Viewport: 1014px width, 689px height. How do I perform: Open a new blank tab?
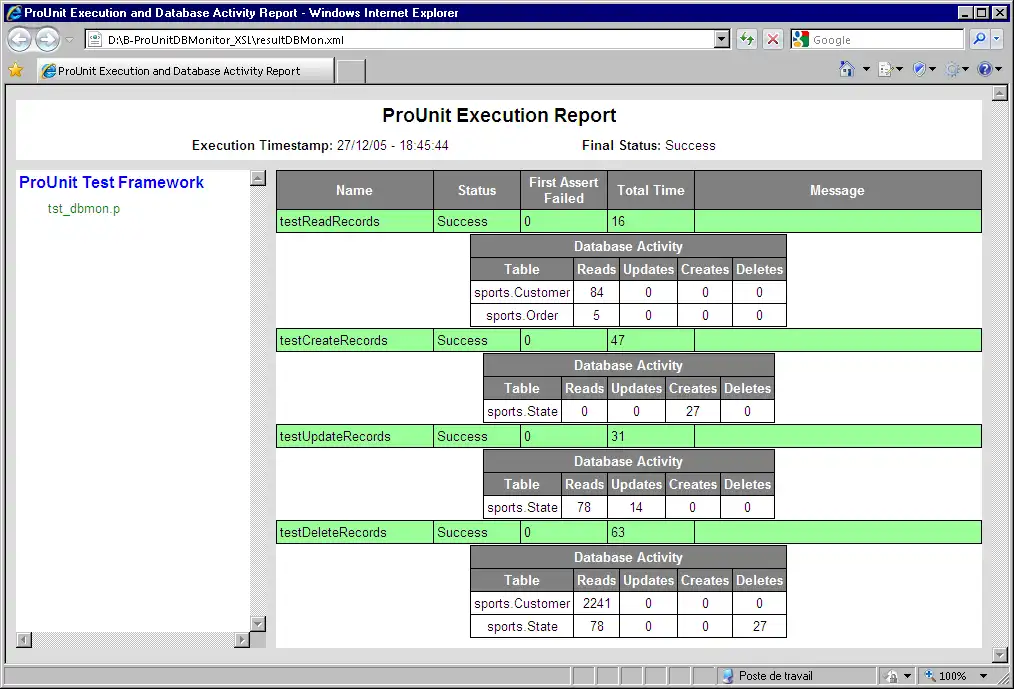tap(351, 71)
